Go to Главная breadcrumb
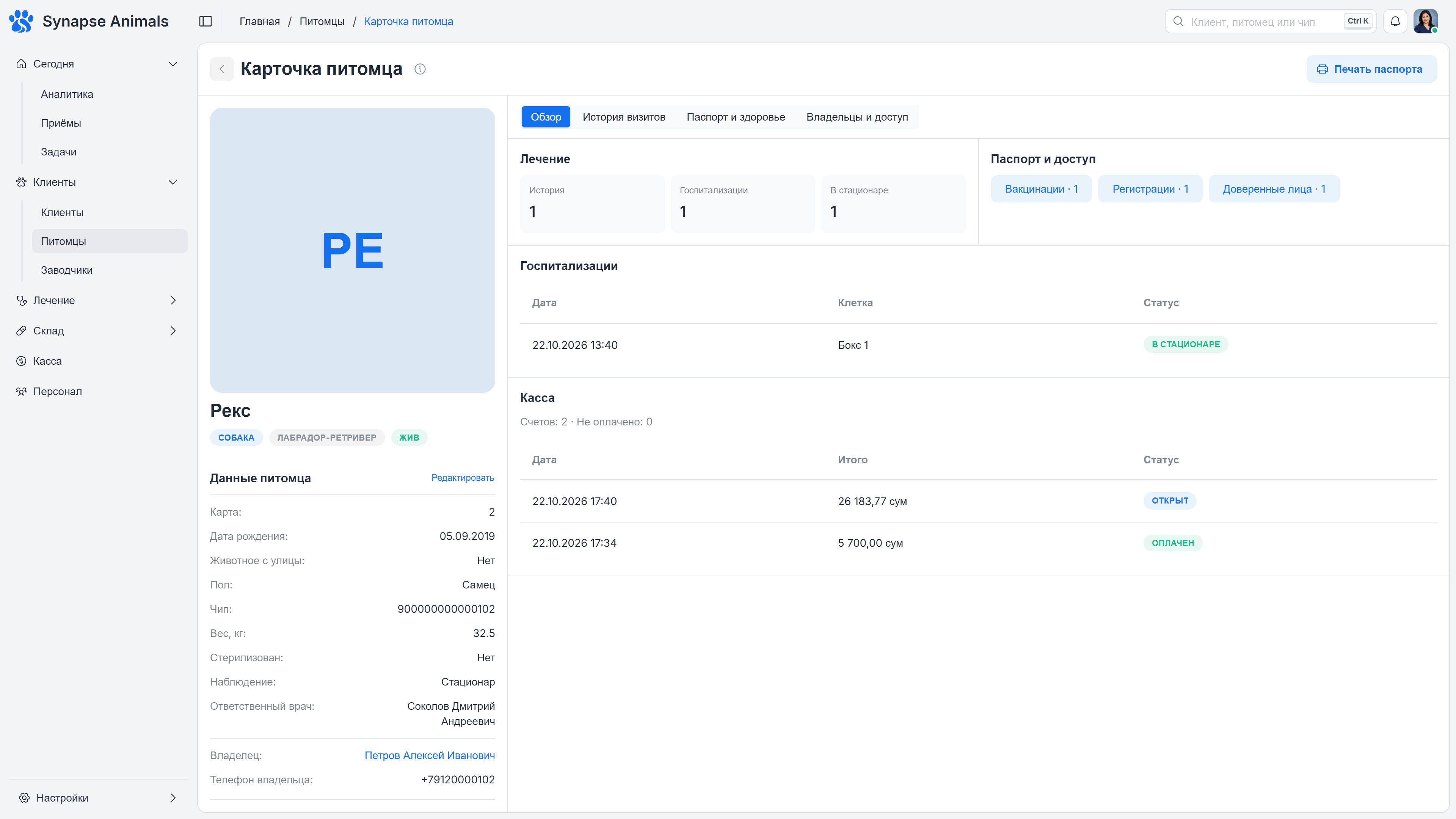This screenshot has height=819, width=1456. click(x=259, y=22)
